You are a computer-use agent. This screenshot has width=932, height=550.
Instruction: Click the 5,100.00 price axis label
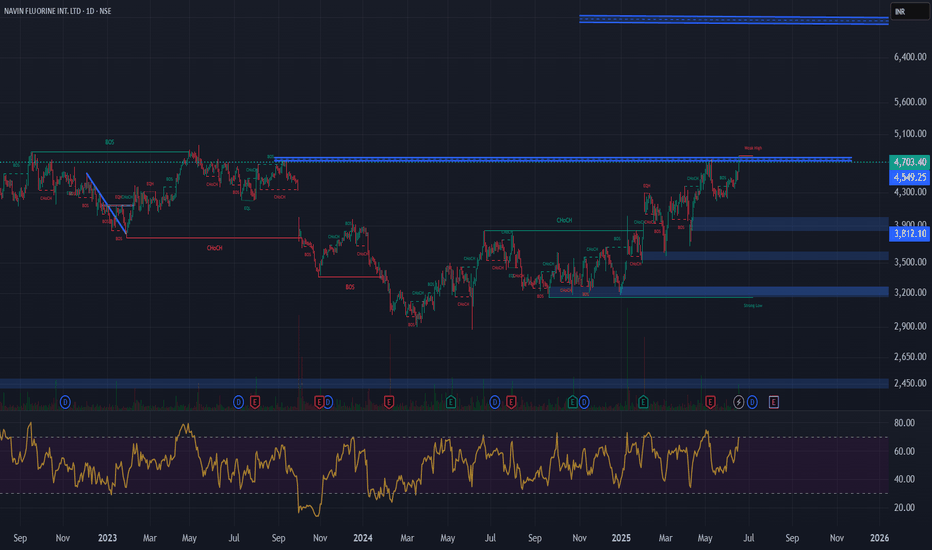(x=910, y=134)
